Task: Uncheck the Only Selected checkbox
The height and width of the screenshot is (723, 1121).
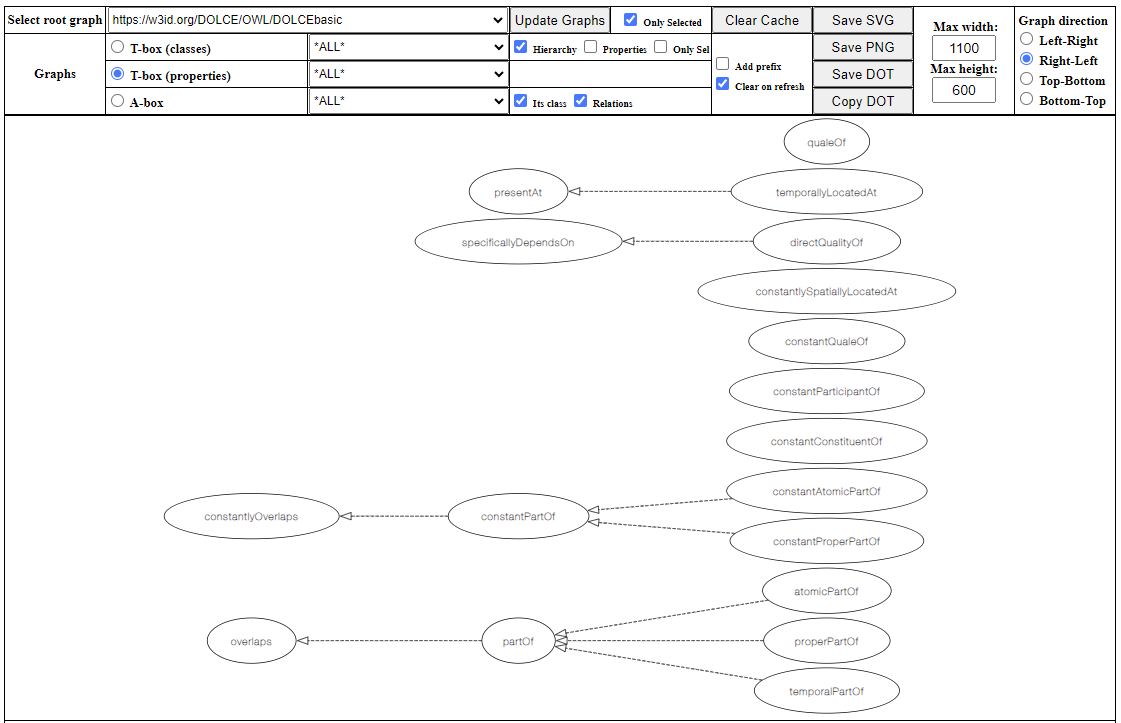Action: 630,20
